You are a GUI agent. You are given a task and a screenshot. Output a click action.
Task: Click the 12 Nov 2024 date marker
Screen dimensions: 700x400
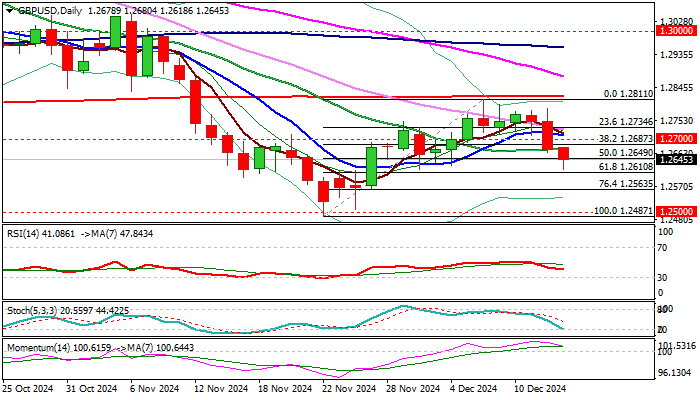pyautogui.click(x=221, y=389)
